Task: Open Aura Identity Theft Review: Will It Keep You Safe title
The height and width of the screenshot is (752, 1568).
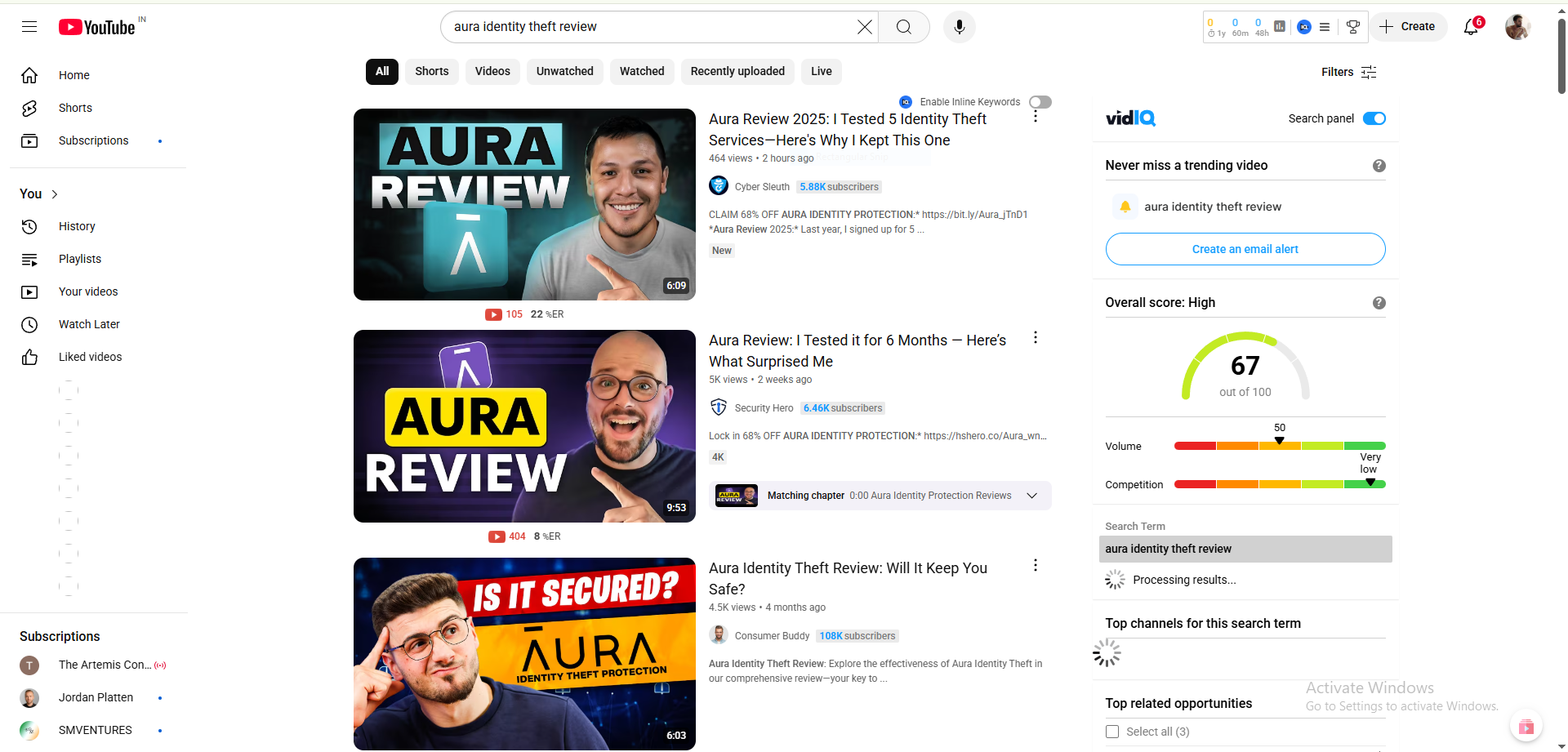Action: coord(848,579)
